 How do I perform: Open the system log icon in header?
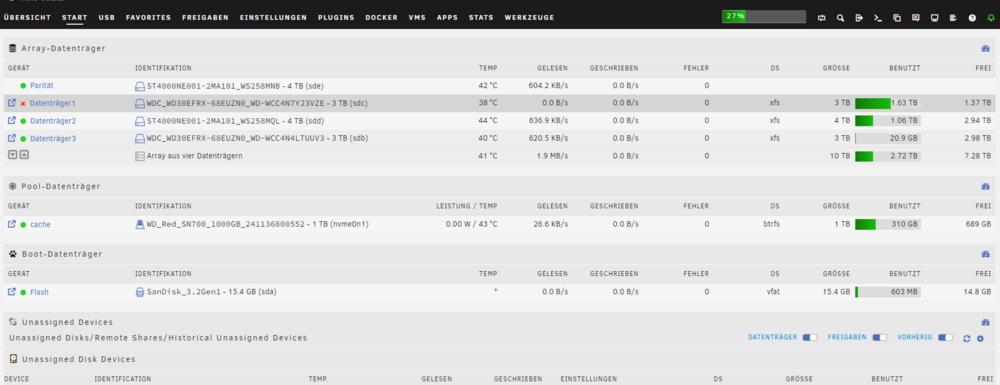click(x=953, y=18)
